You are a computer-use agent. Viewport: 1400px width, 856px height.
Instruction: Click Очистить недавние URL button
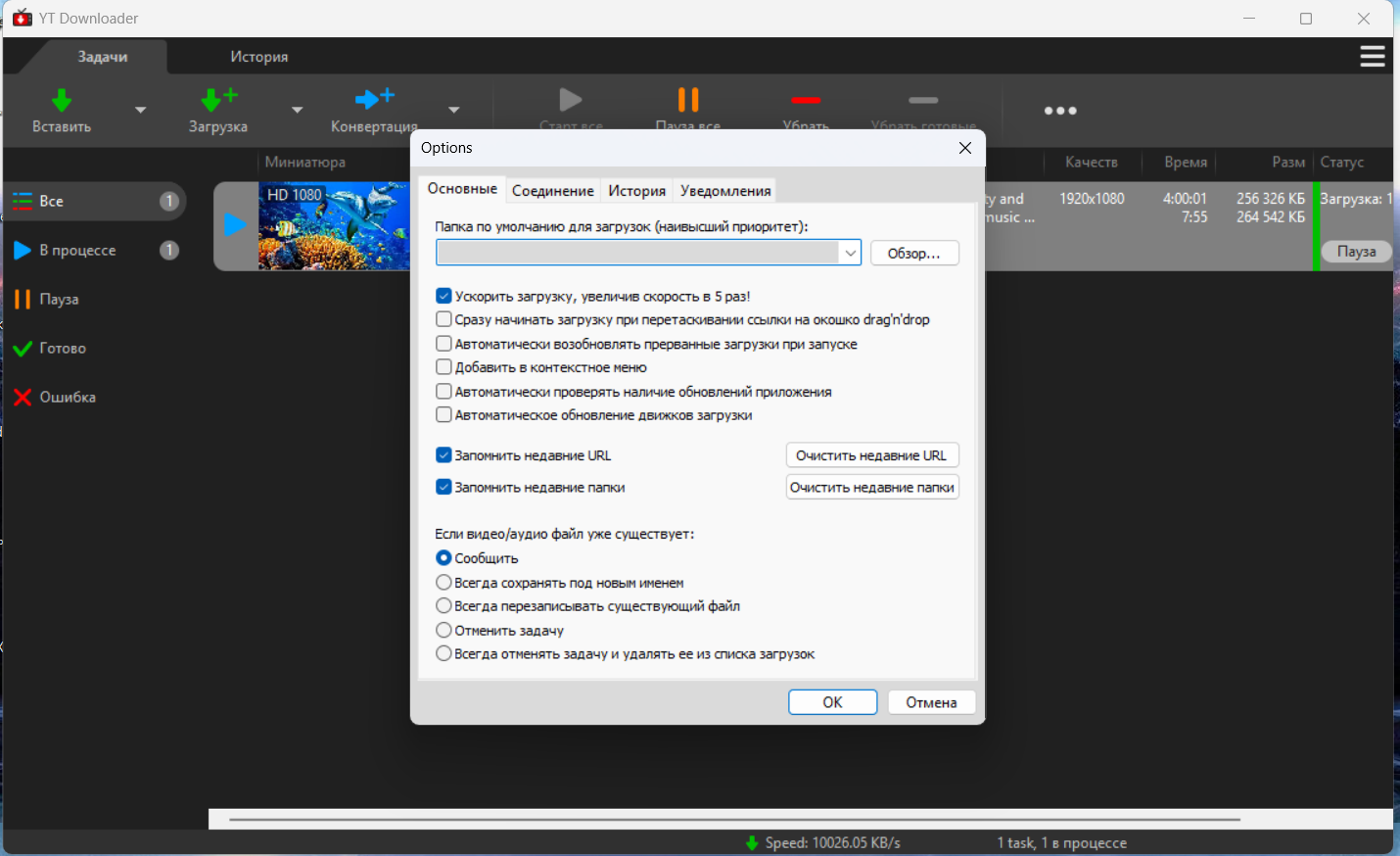871,455
